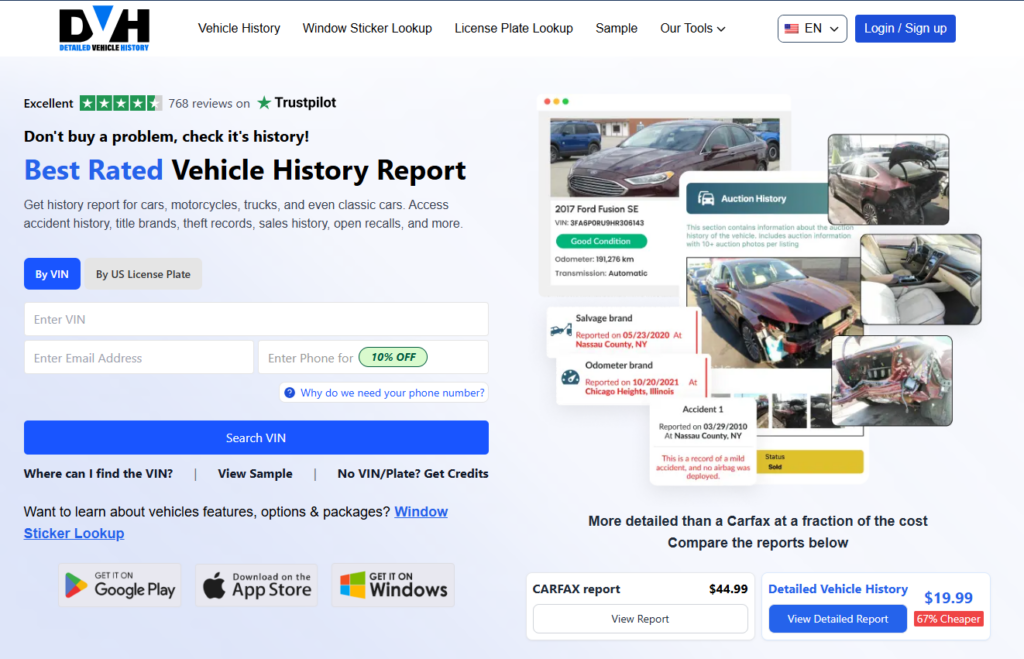Click the Get it on Windows badge
The width and height of the screenshot is (1024, 659).
coord(393,585)
